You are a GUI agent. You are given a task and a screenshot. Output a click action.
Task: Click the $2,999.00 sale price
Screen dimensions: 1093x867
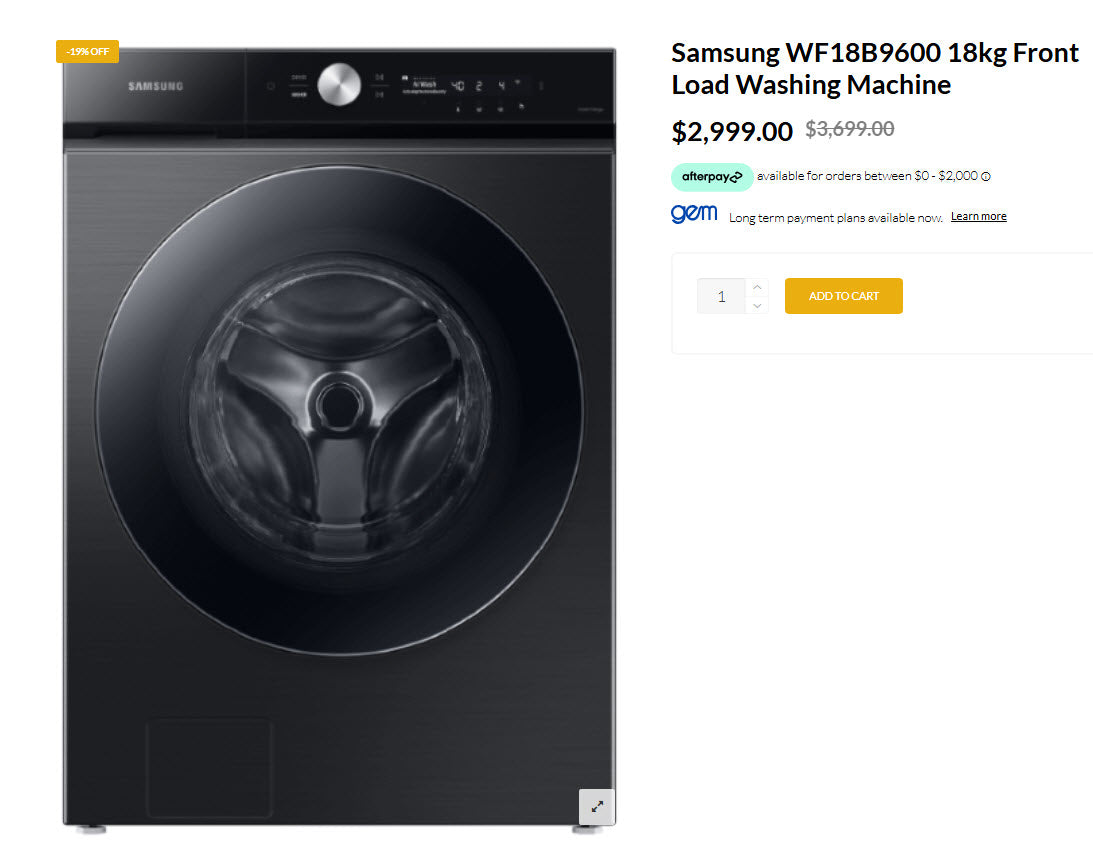tap(731, 130)
